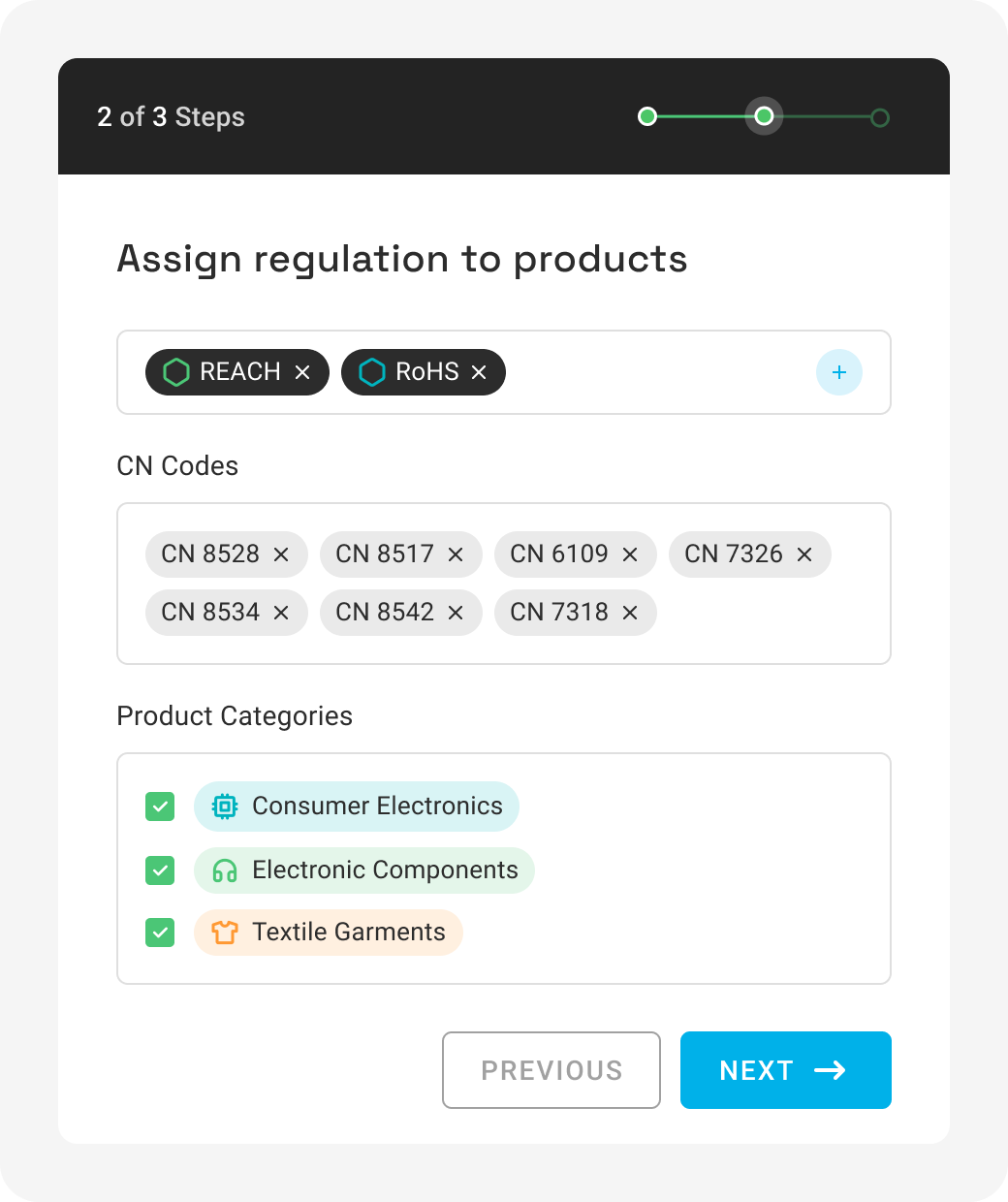
Task: Go to the third step dot
Action: click(880, 118)
